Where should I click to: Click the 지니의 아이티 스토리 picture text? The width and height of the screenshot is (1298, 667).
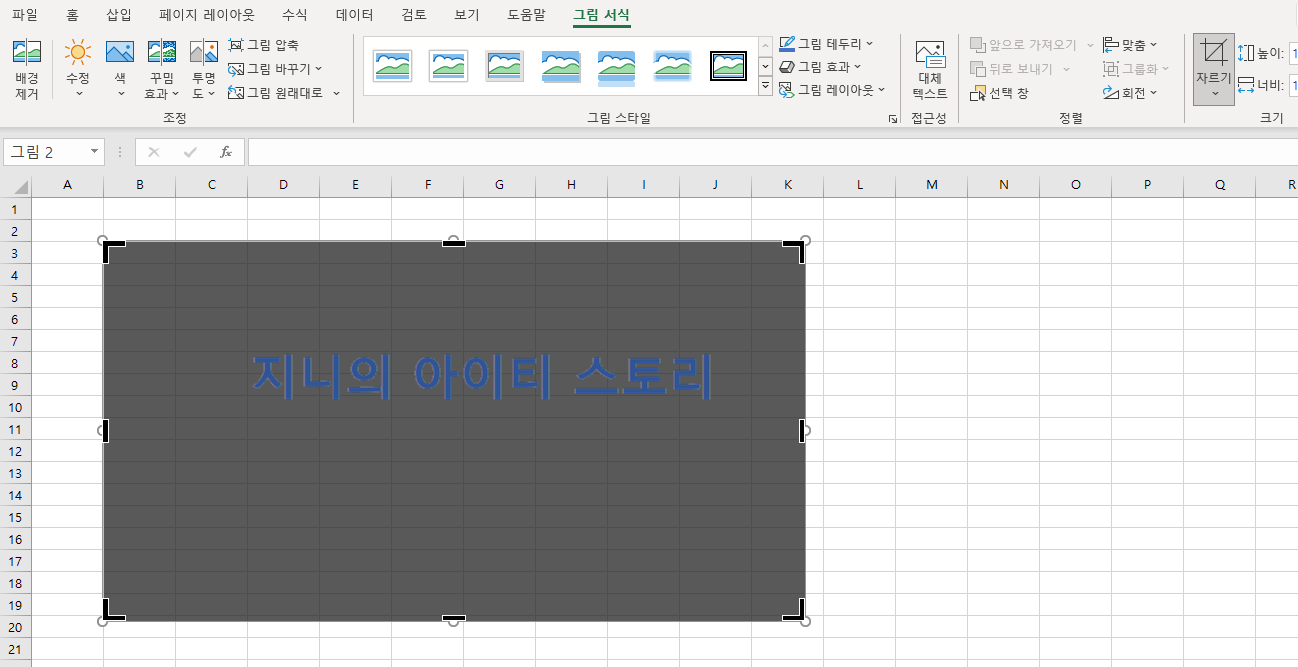482,377
